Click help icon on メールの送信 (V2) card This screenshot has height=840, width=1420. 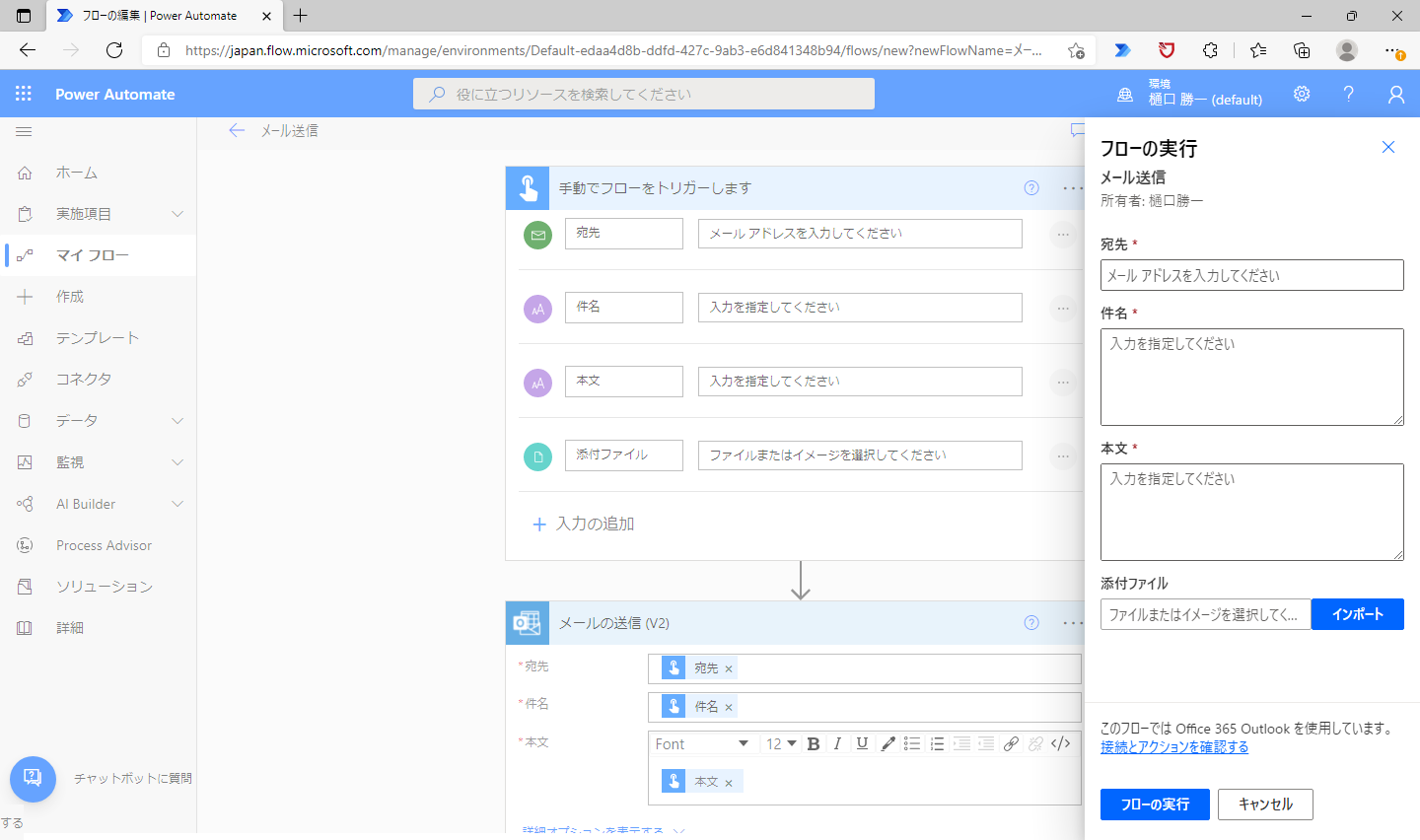click(1031, 623)
